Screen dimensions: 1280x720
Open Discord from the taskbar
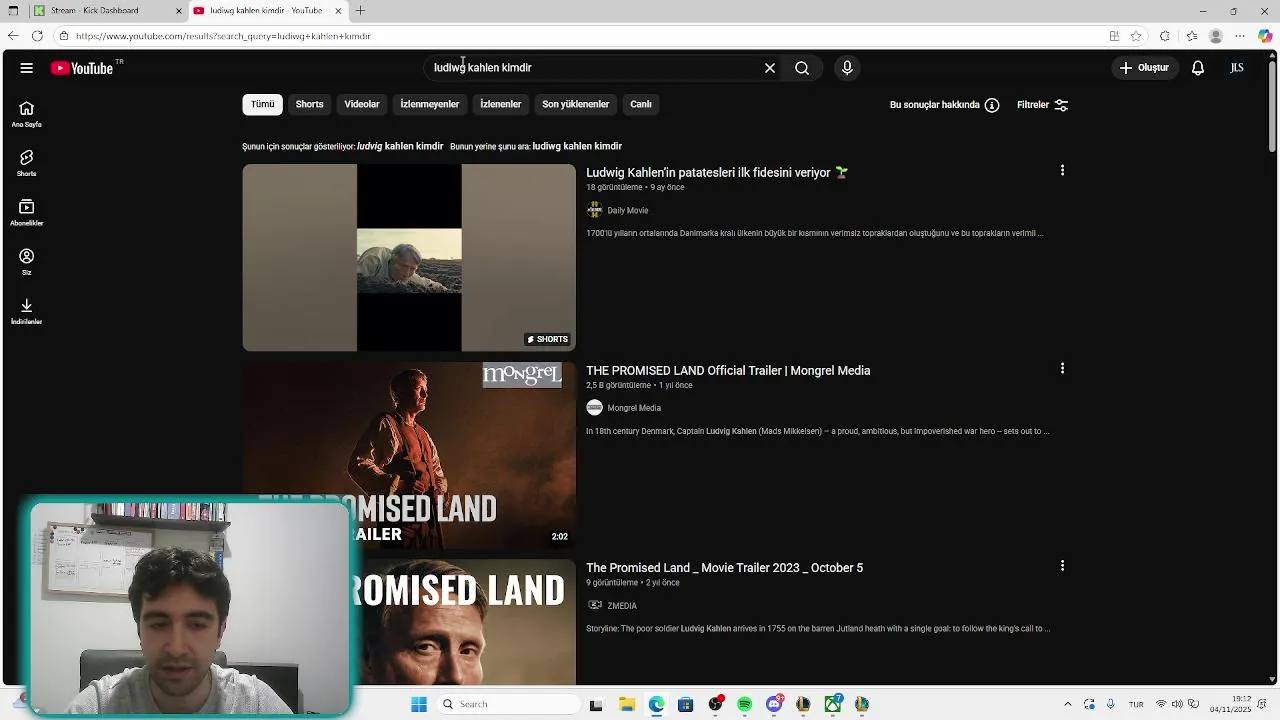pos(774,704)
